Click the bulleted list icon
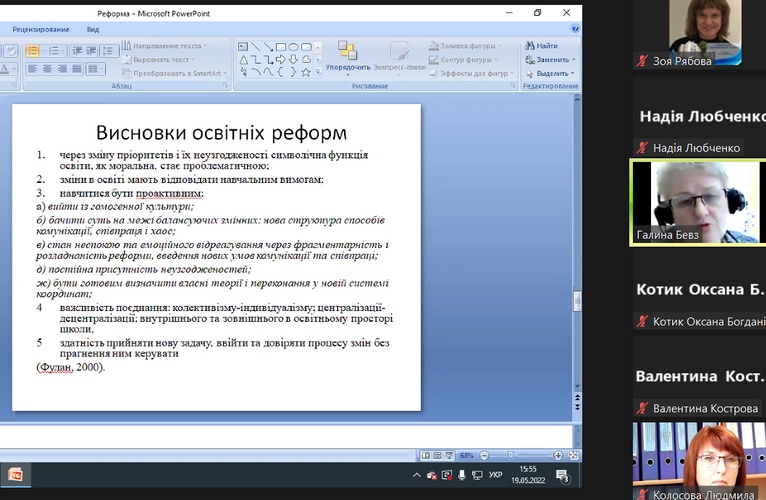The image size is (766, 500). click(33, 50)
